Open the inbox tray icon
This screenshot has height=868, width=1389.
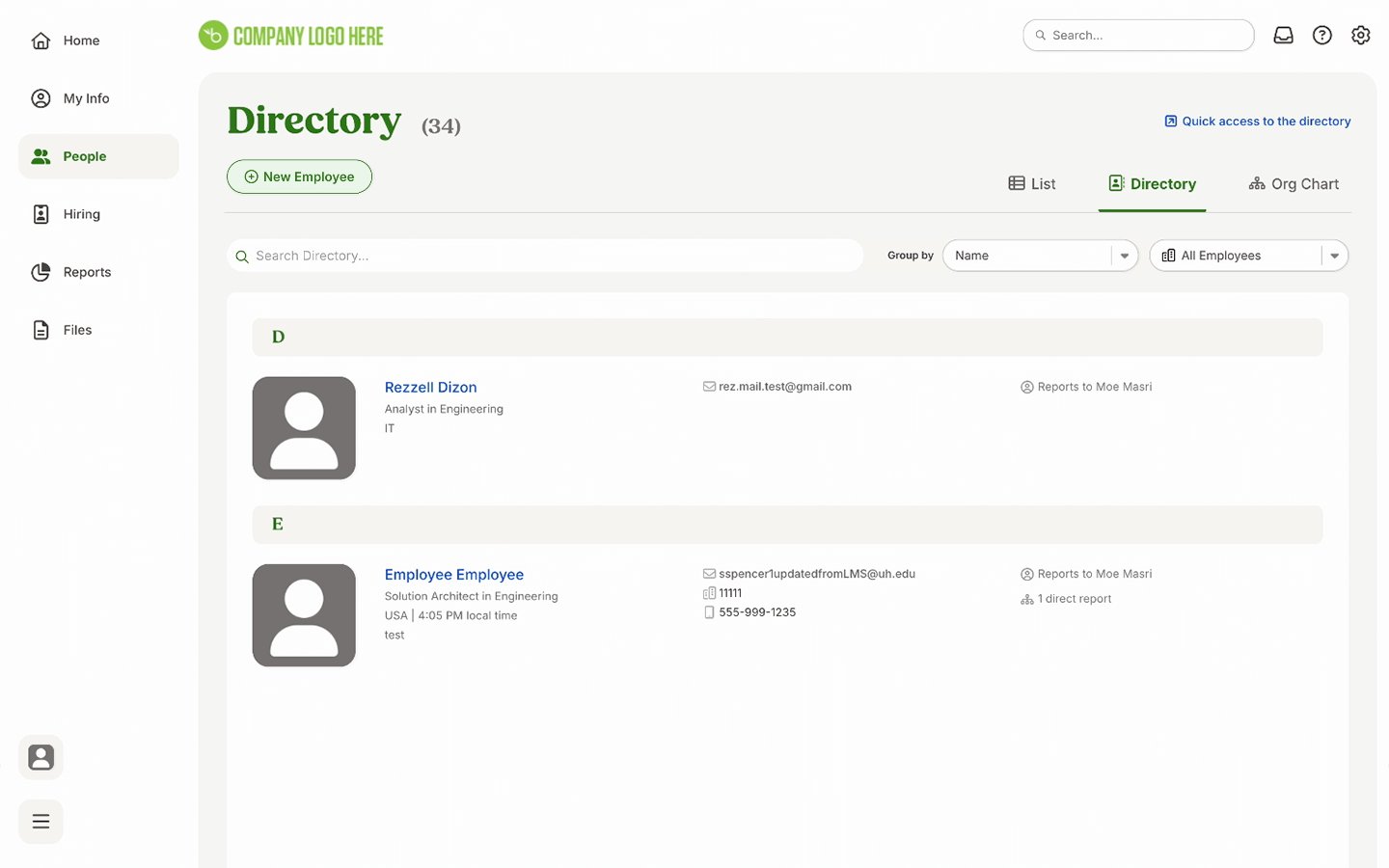click(x=1283, y=36)
